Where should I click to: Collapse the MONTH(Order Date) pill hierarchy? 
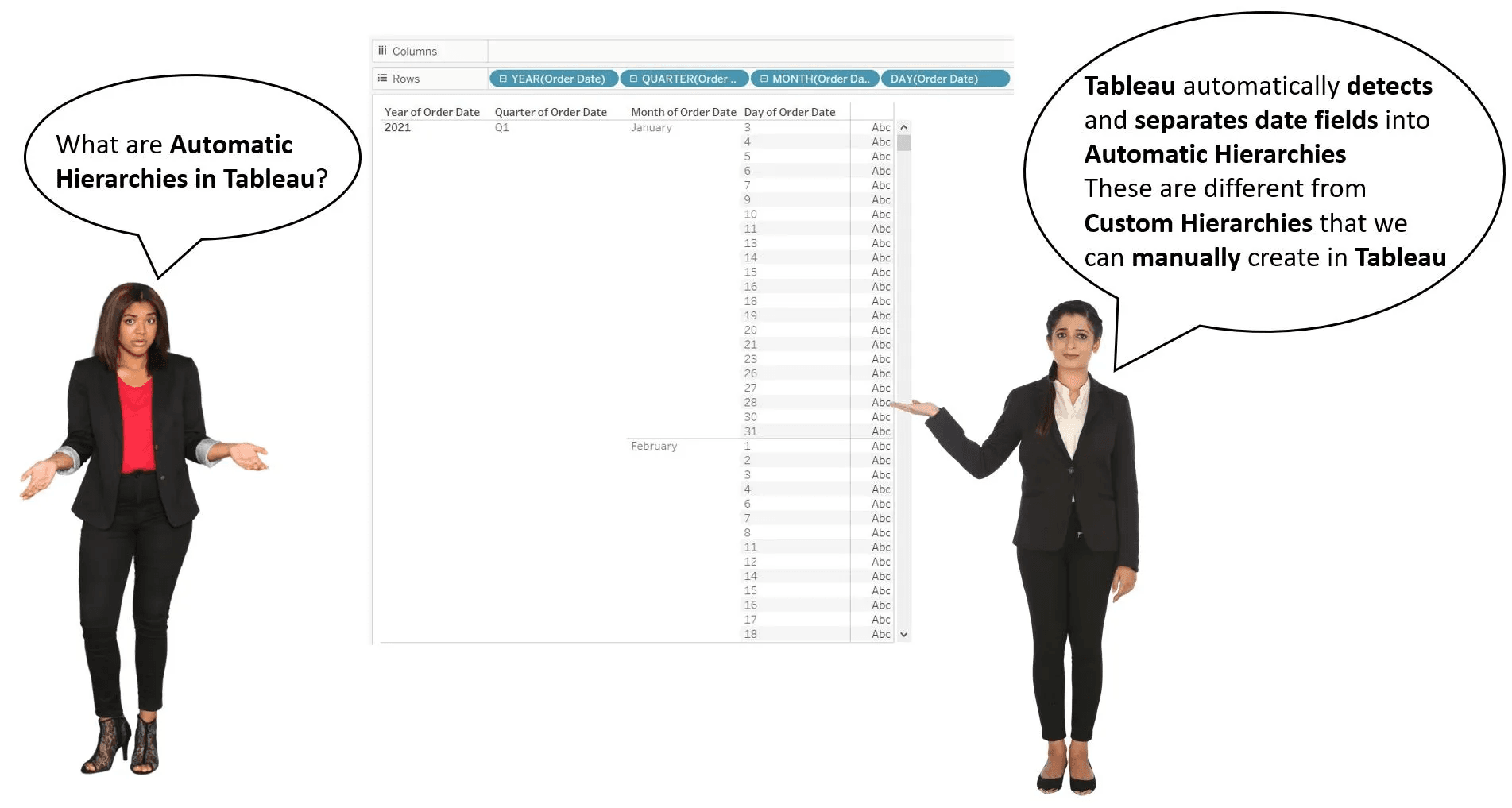click(764, 79)
